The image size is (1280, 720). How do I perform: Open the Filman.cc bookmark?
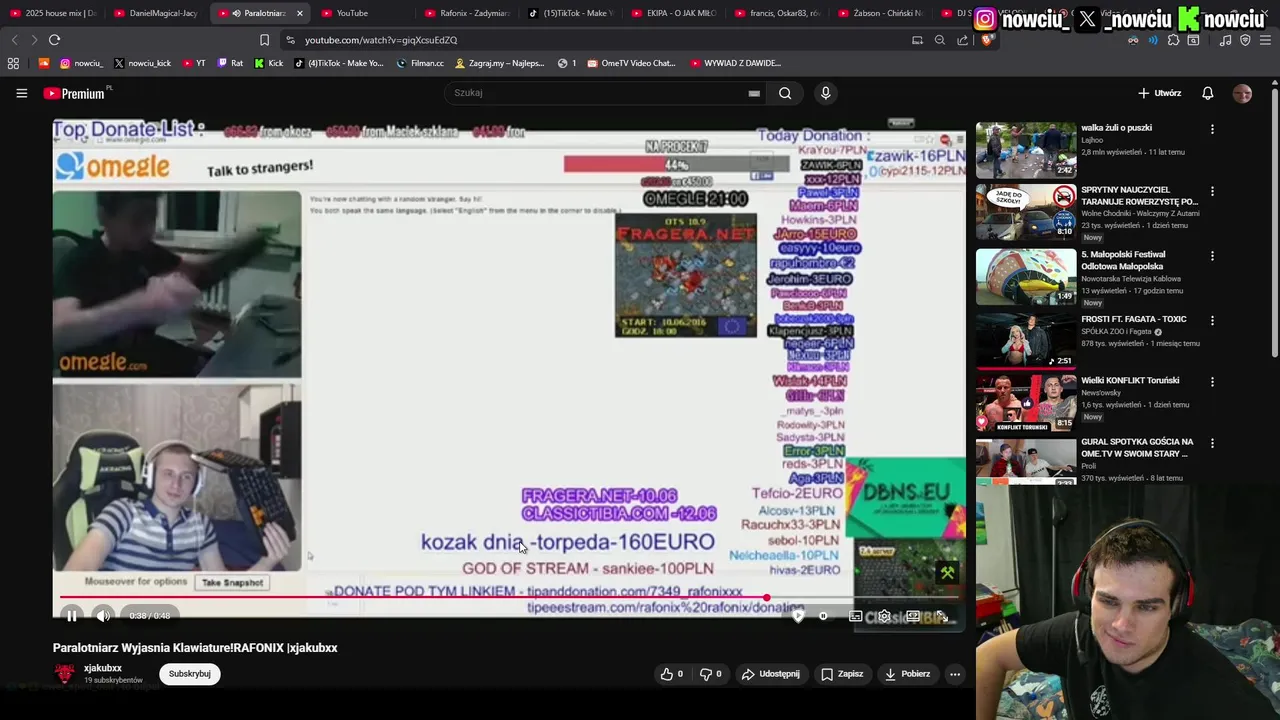tap(420, 63)
